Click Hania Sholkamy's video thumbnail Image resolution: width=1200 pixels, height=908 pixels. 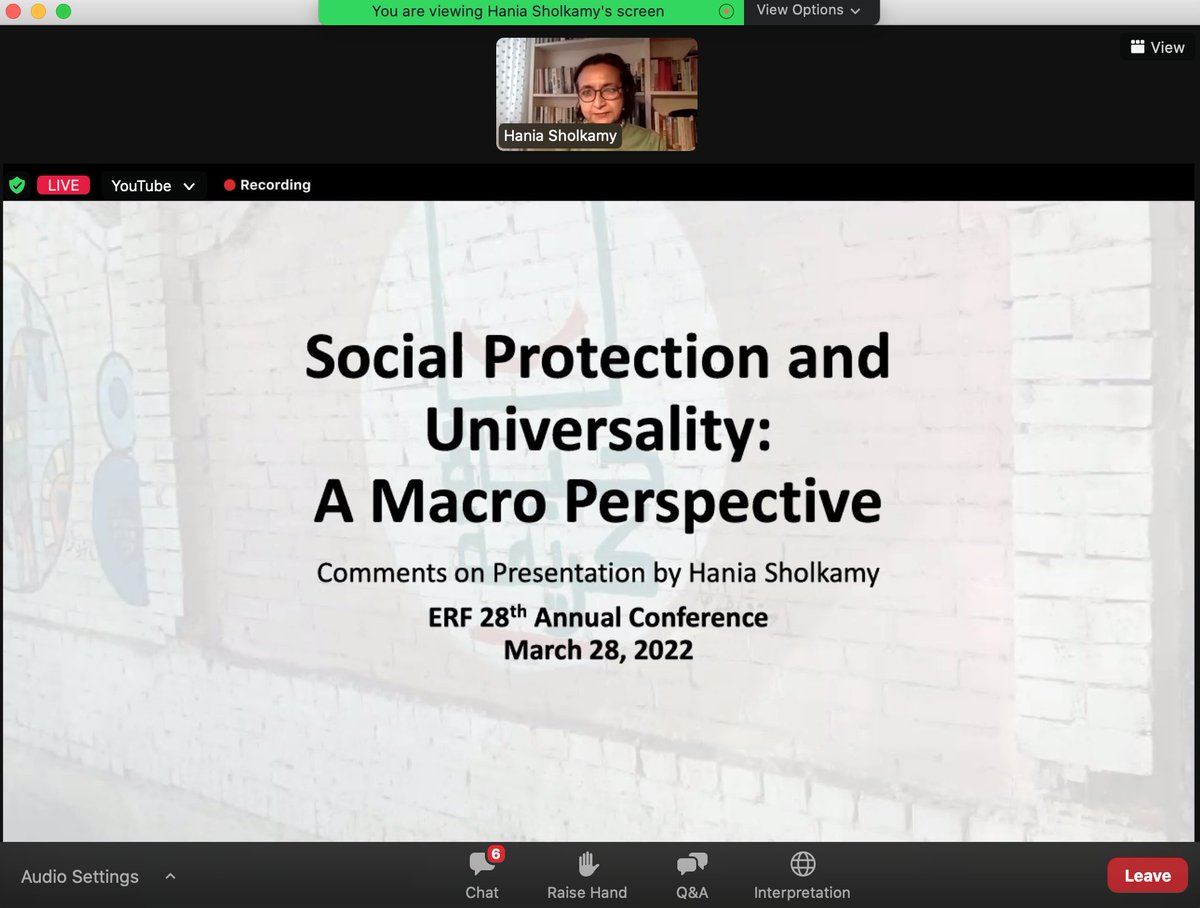tap(597, 94)
